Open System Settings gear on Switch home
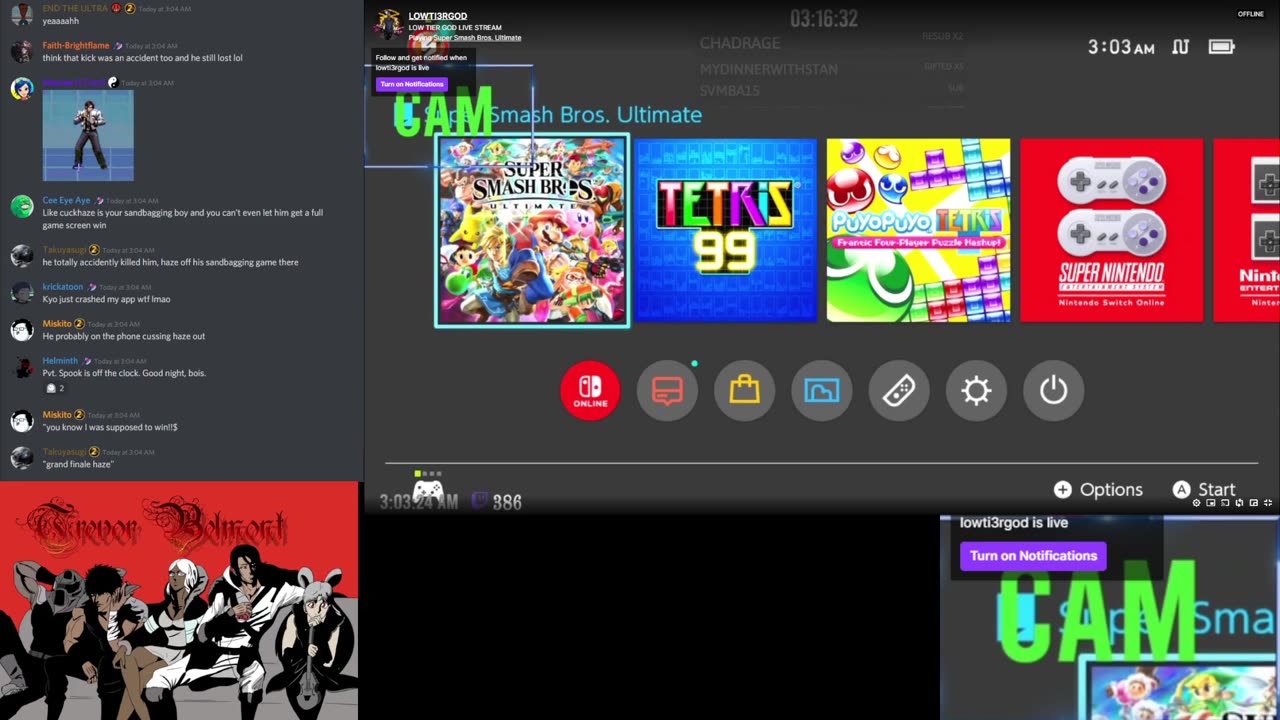This screenshot has height=720, width=1280. coord(976,390)
